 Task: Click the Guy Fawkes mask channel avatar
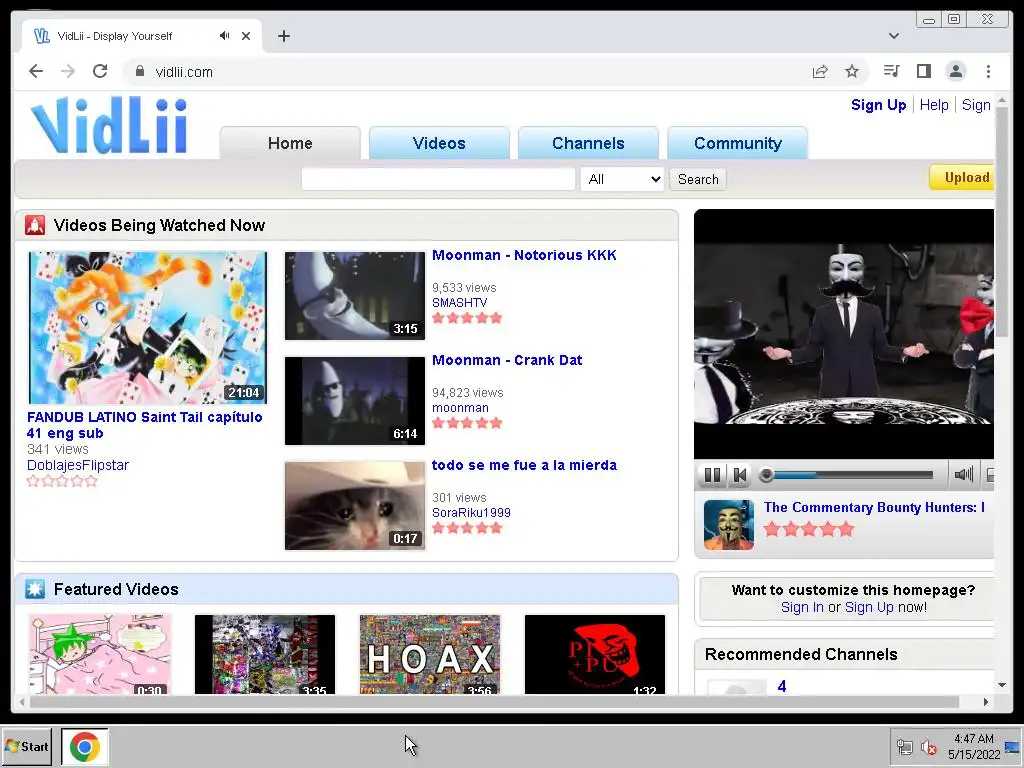tap(729, 524)
